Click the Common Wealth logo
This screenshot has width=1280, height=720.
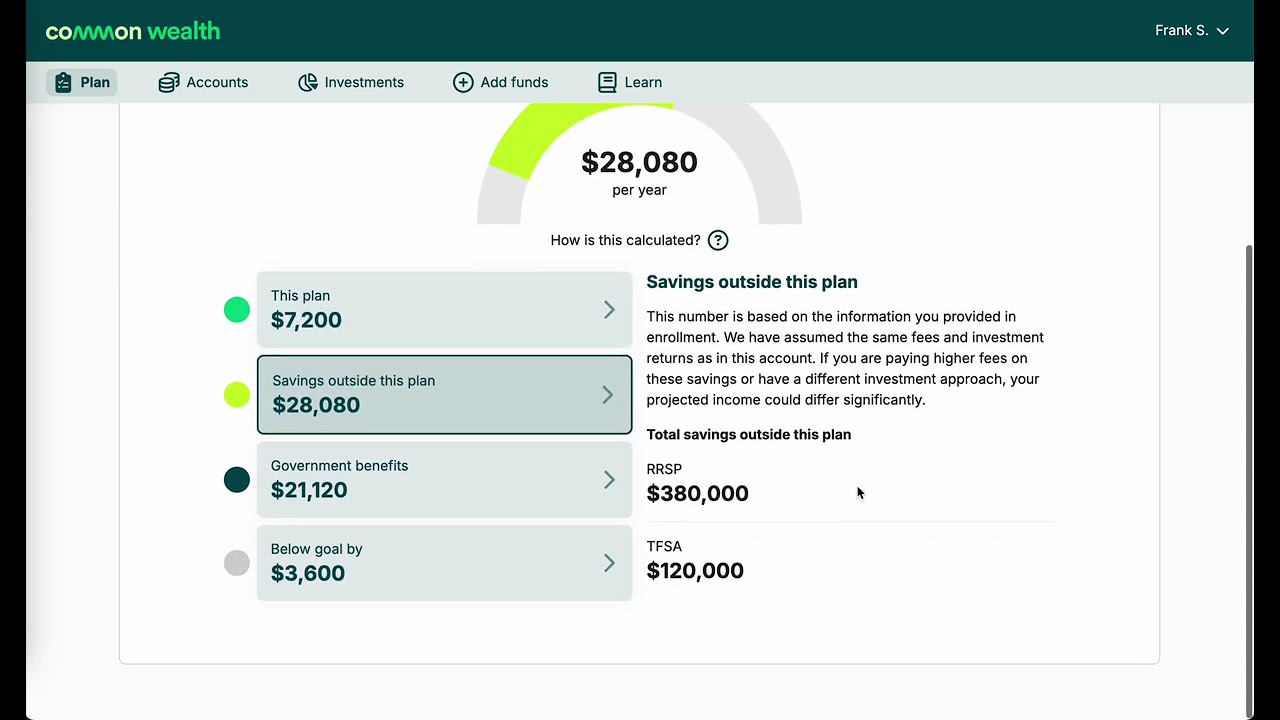(133, 31)
